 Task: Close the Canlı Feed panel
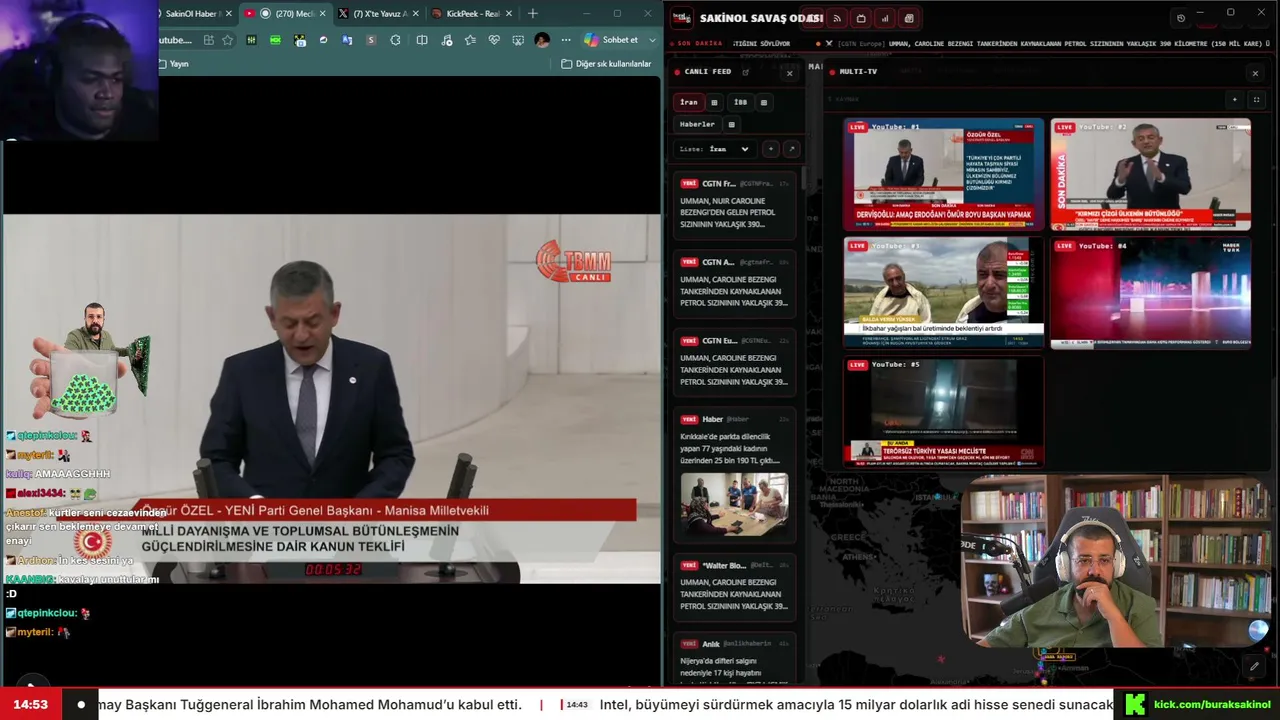789,73
